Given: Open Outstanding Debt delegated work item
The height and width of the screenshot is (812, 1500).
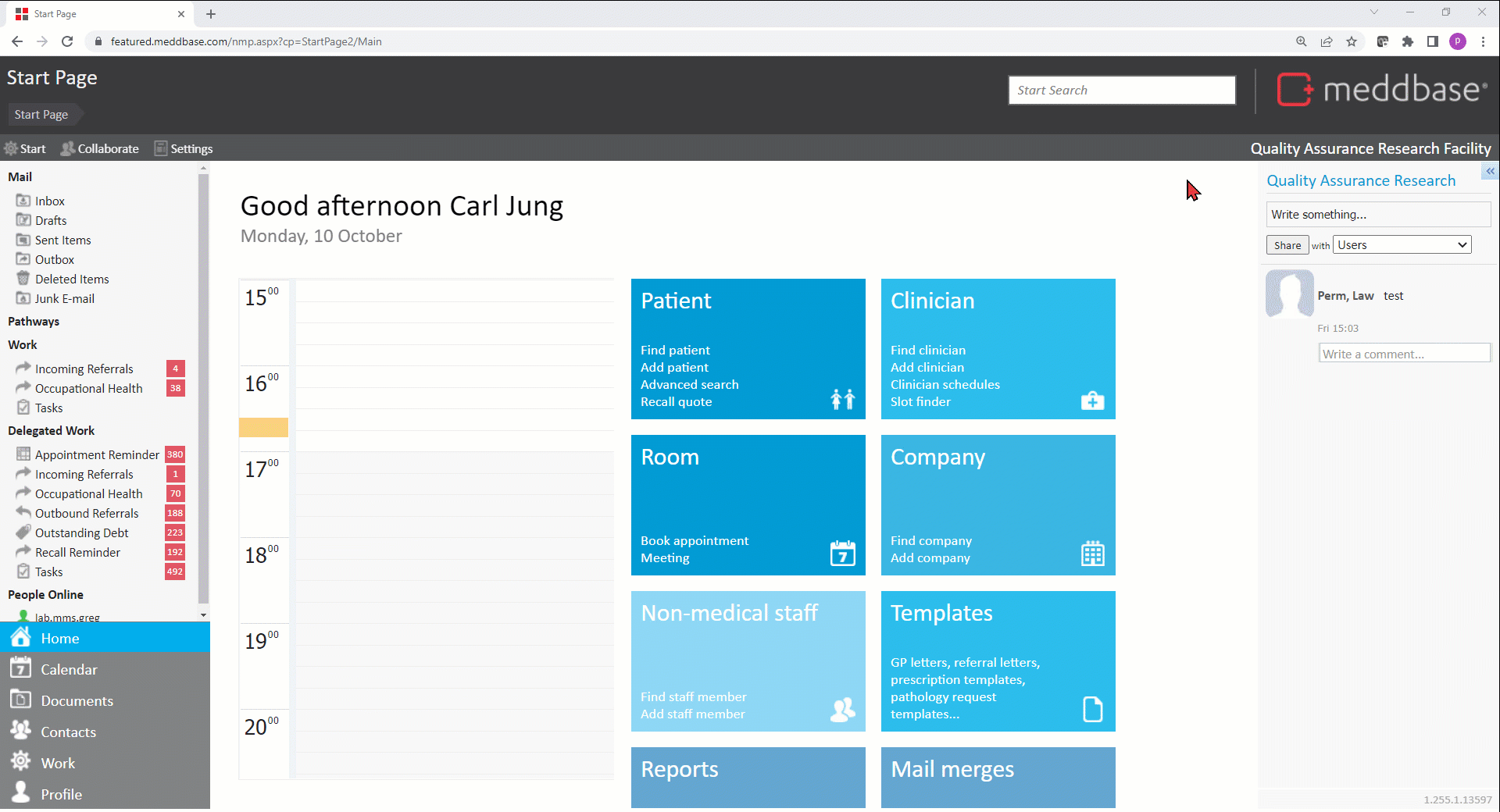Looking at the screenshot, I should (x=81, y=533).
